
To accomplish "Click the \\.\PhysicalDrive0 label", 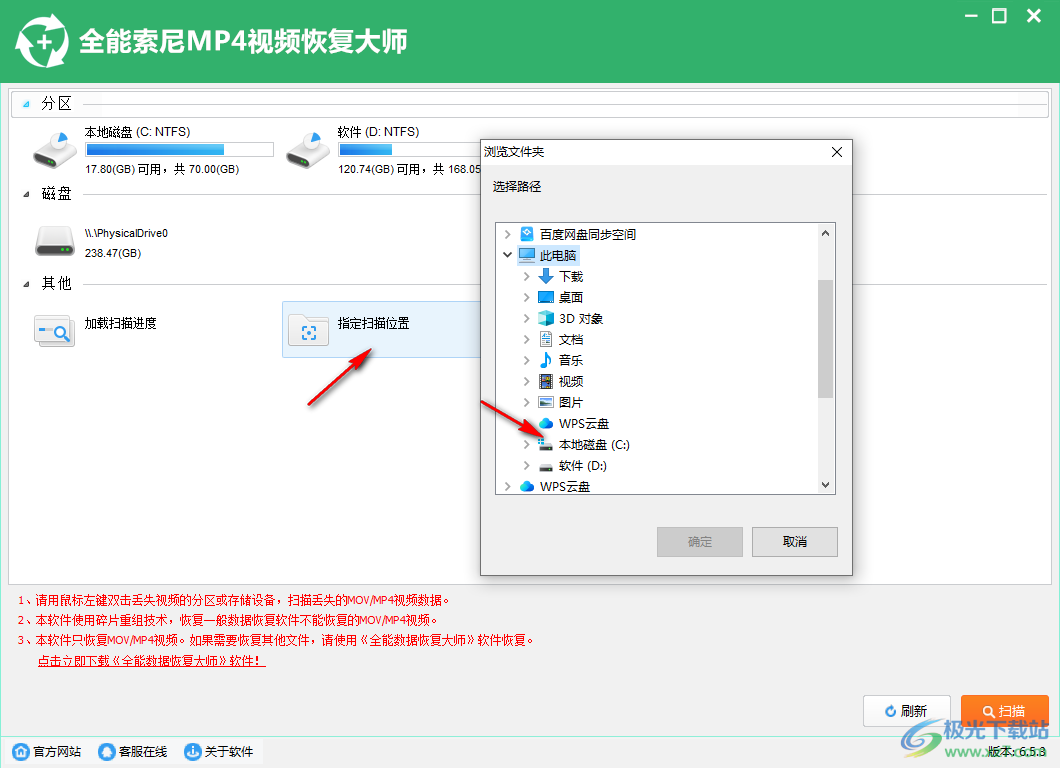I will point(126,233).
